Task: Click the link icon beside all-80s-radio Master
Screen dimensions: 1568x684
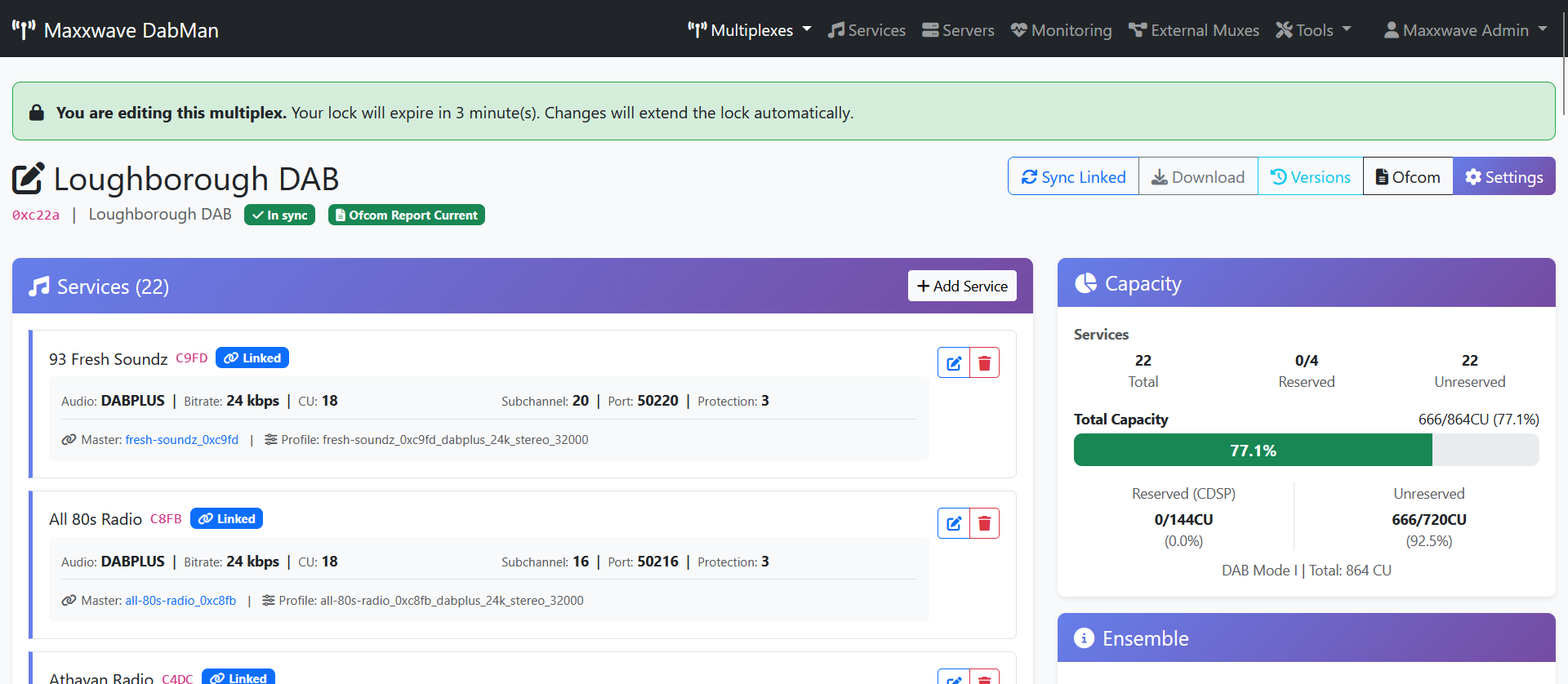Action: pyautogui.click(x=69, y=600)
